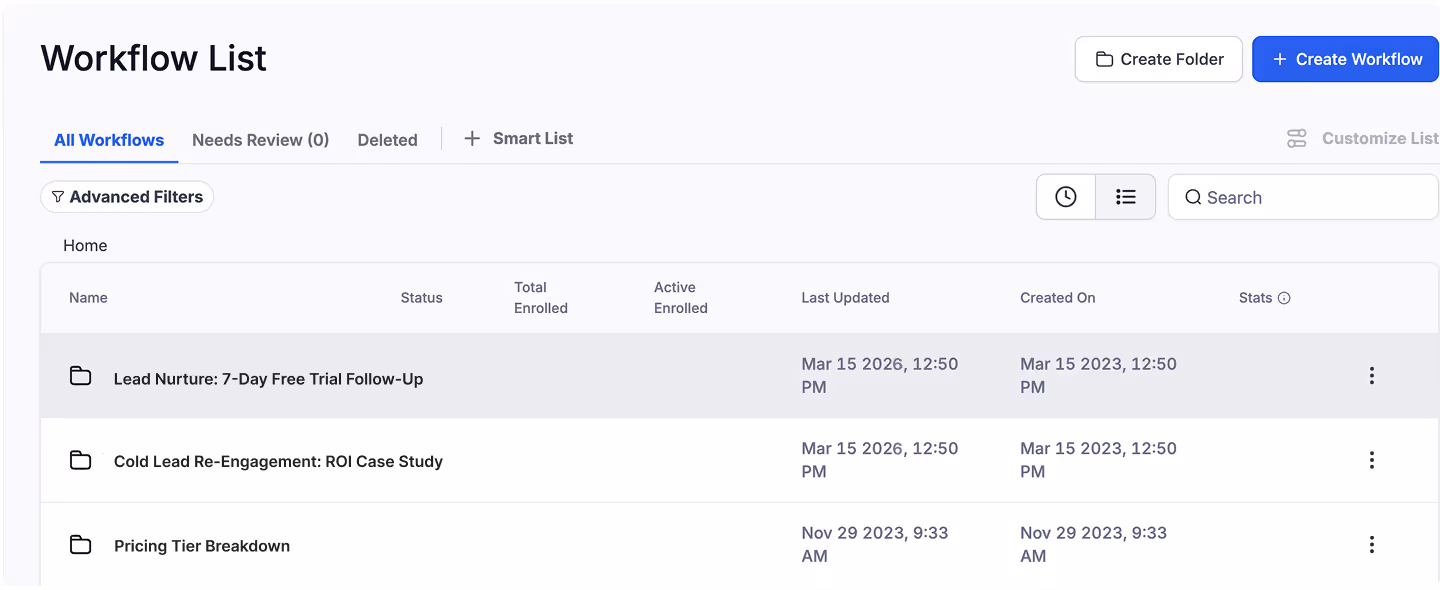Click the Pricing Tier Breakdown folder icon
The image size is (1440, 590).
pyautogui.click(x=81, y=545)
